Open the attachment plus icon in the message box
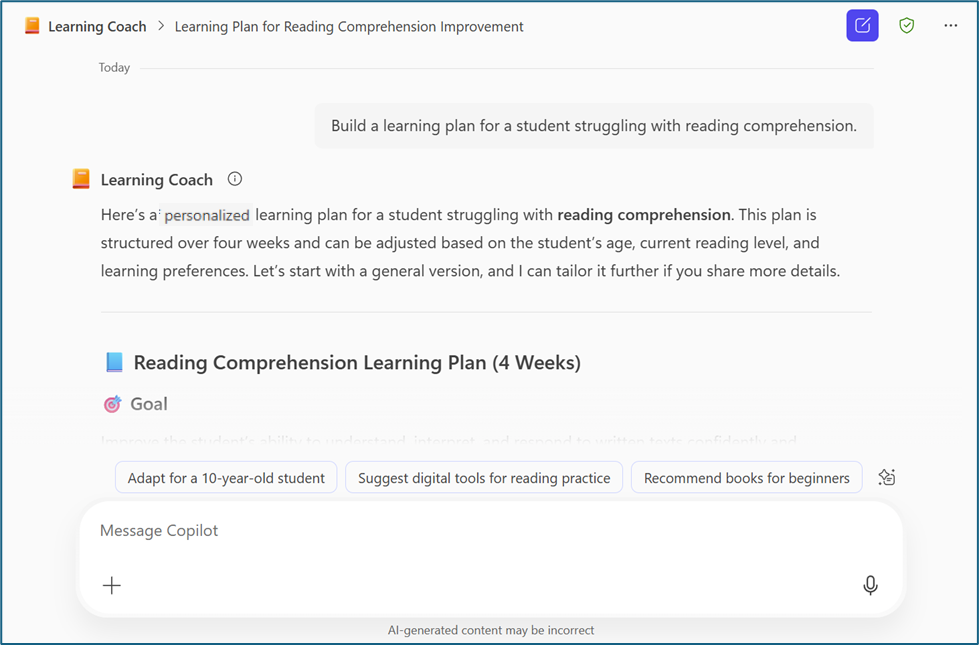 pos(112,585)
